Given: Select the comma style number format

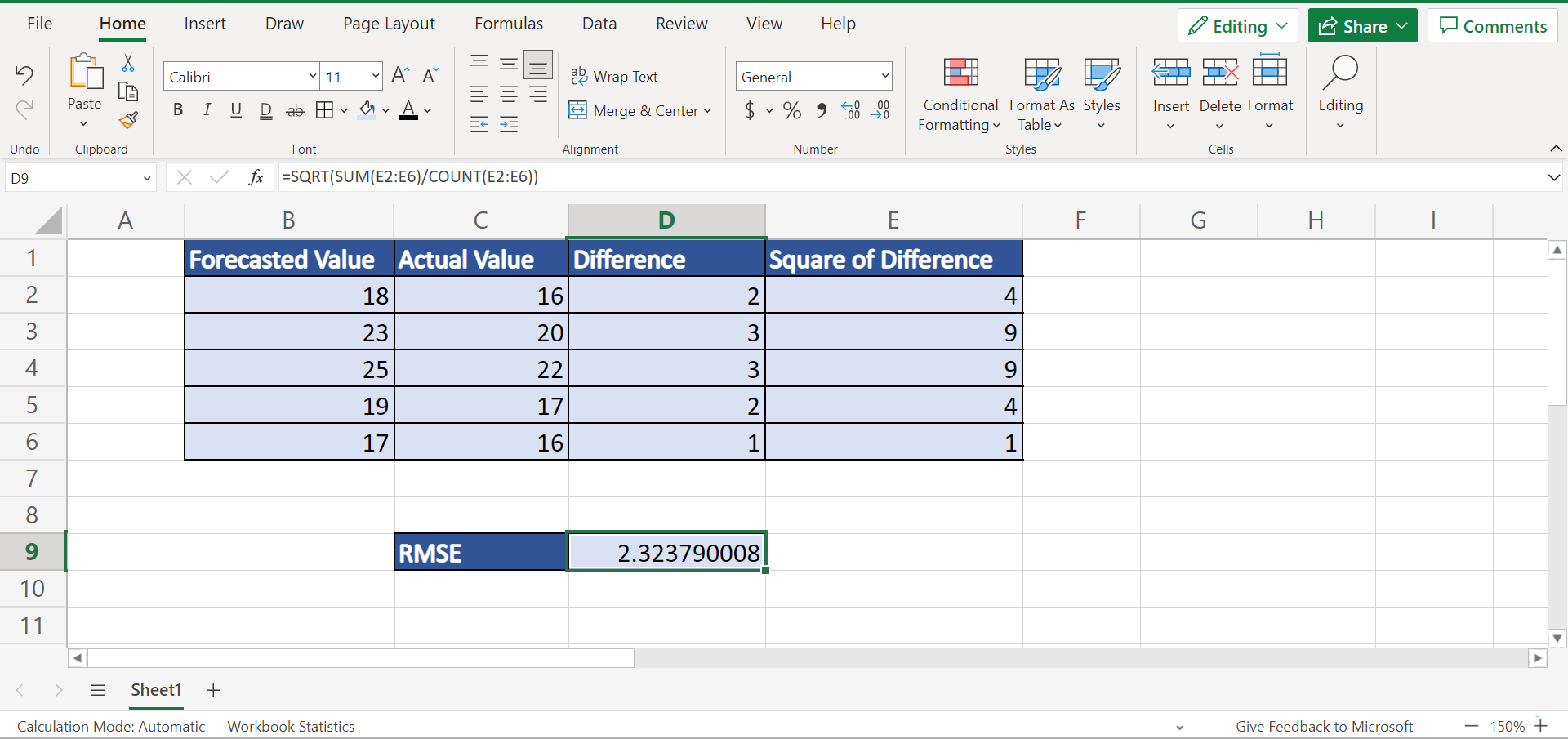Looking at the screenshot, I should click(821, 110).
